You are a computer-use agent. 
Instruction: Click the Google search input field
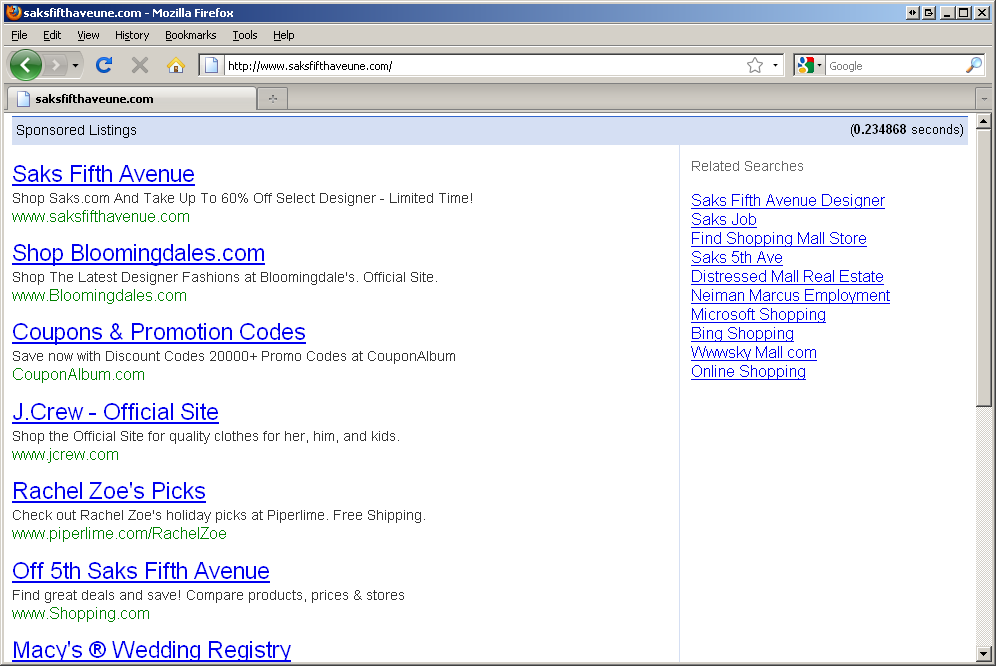tap(894, 65)
